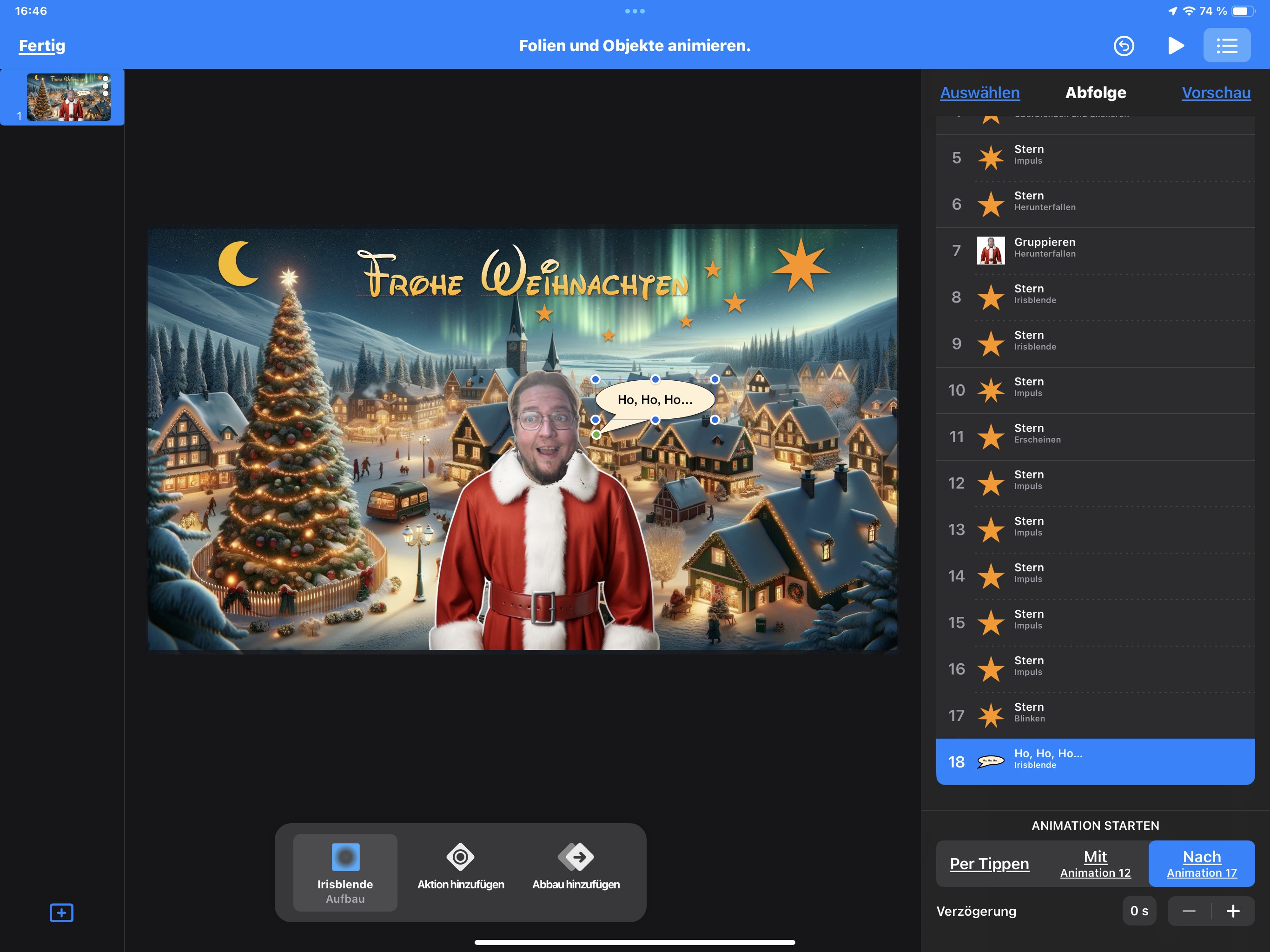1270x952 pixels.
Task: Select build 11 Stern Erscheinen
Action: (x=1095, y=437)
